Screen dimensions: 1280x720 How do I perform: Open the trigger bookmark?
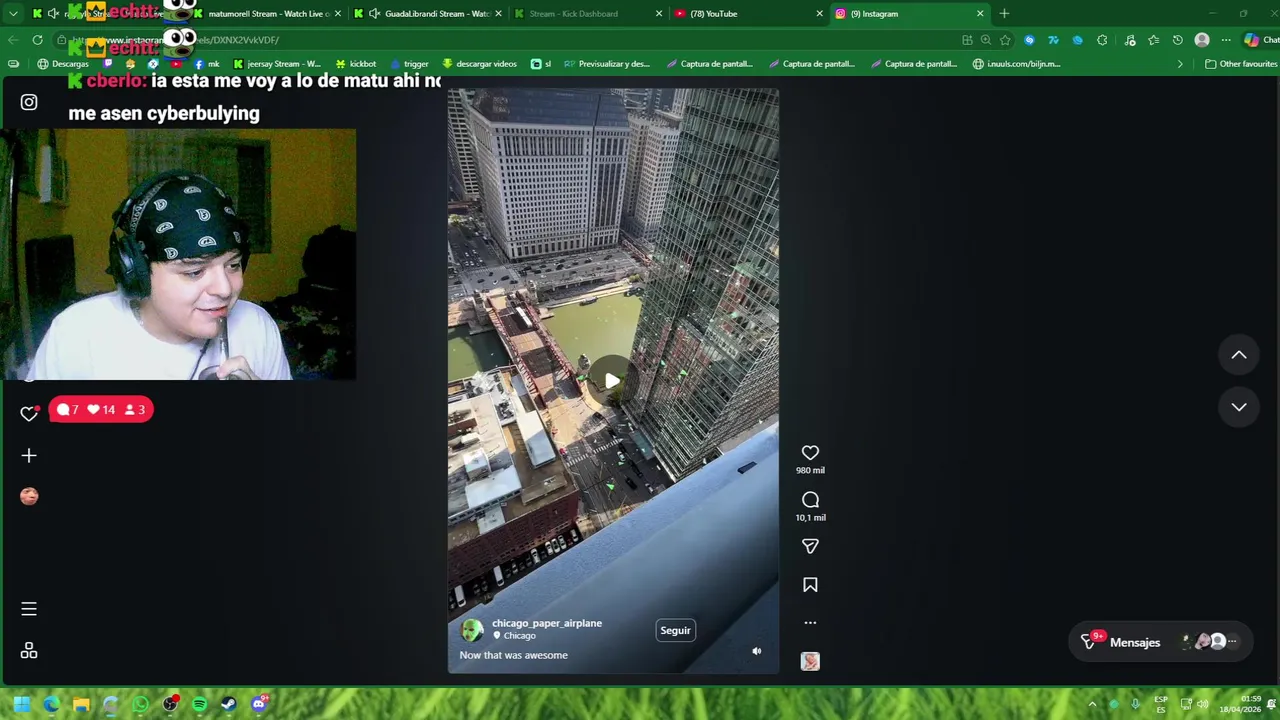[409, 64]
